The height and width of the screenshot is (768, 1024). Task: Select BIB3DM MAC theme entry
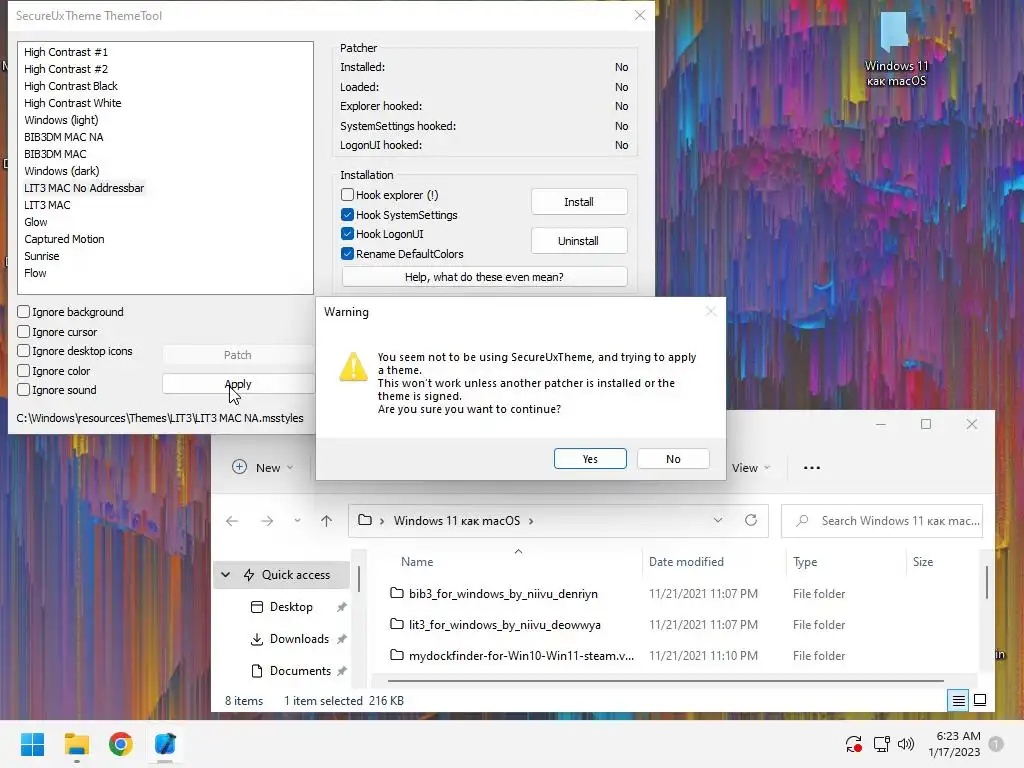[56, 154]
